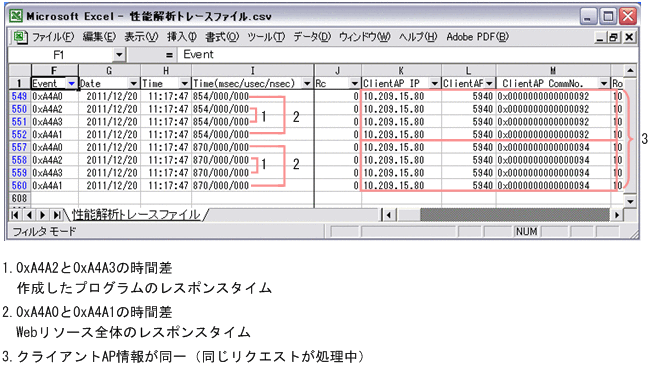
Task: Open the Time(msec/usec/nsec) filter dropdown
Action: (x=307, y=84)
